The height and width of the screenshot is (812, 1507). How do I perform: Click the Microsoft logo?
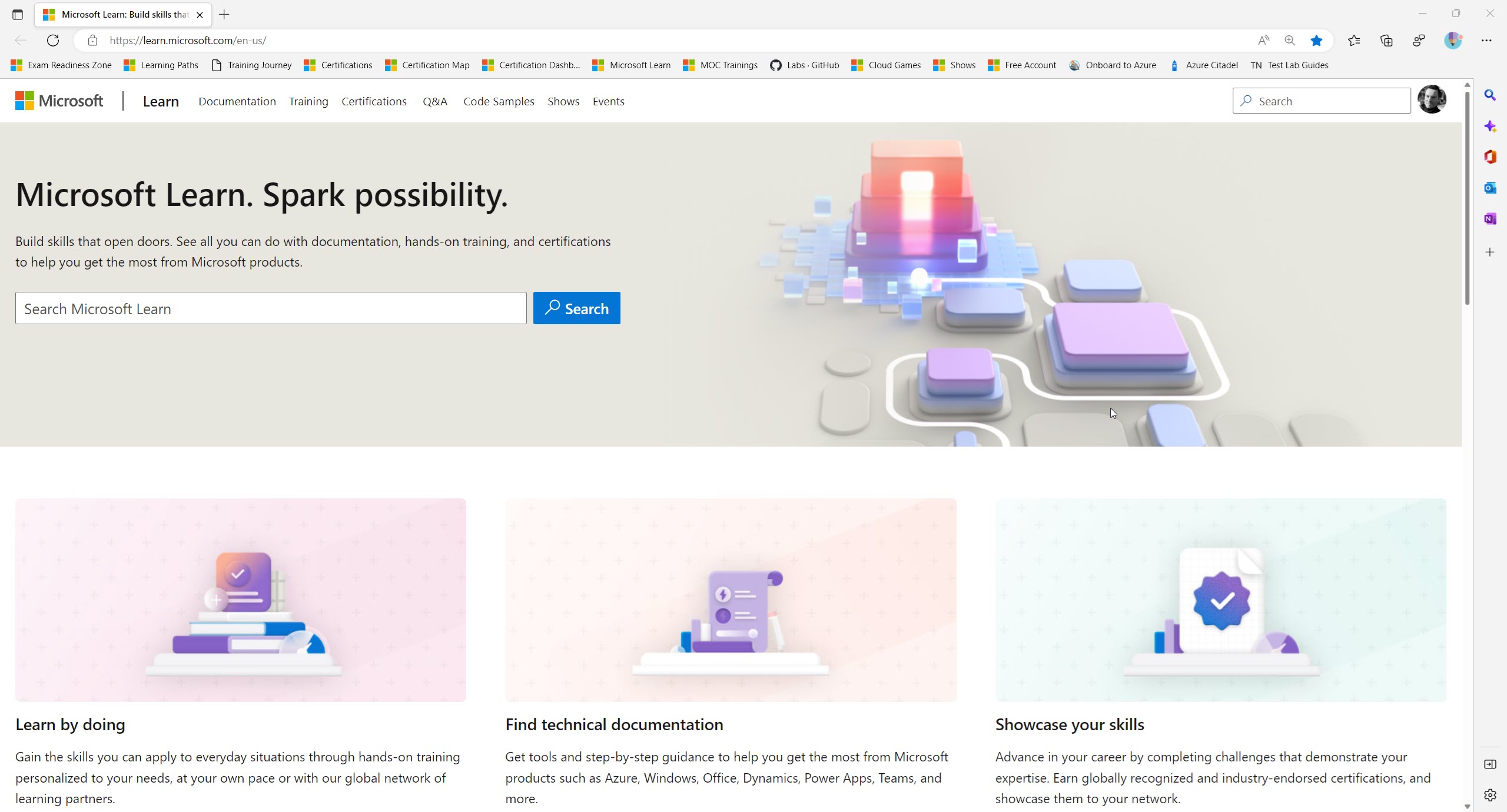[x=59, y=101]
